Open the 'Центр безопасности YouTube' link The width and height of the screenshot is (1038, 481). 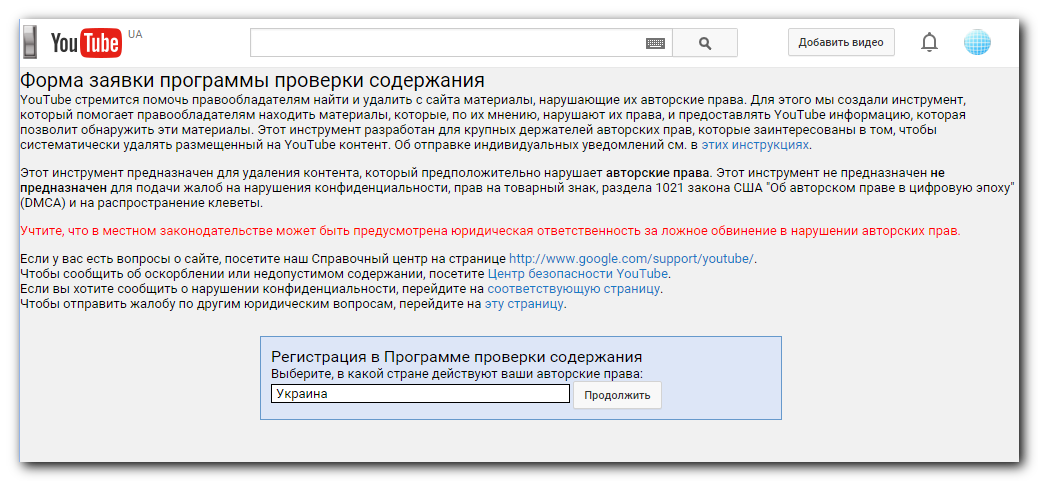coord(578,273)
